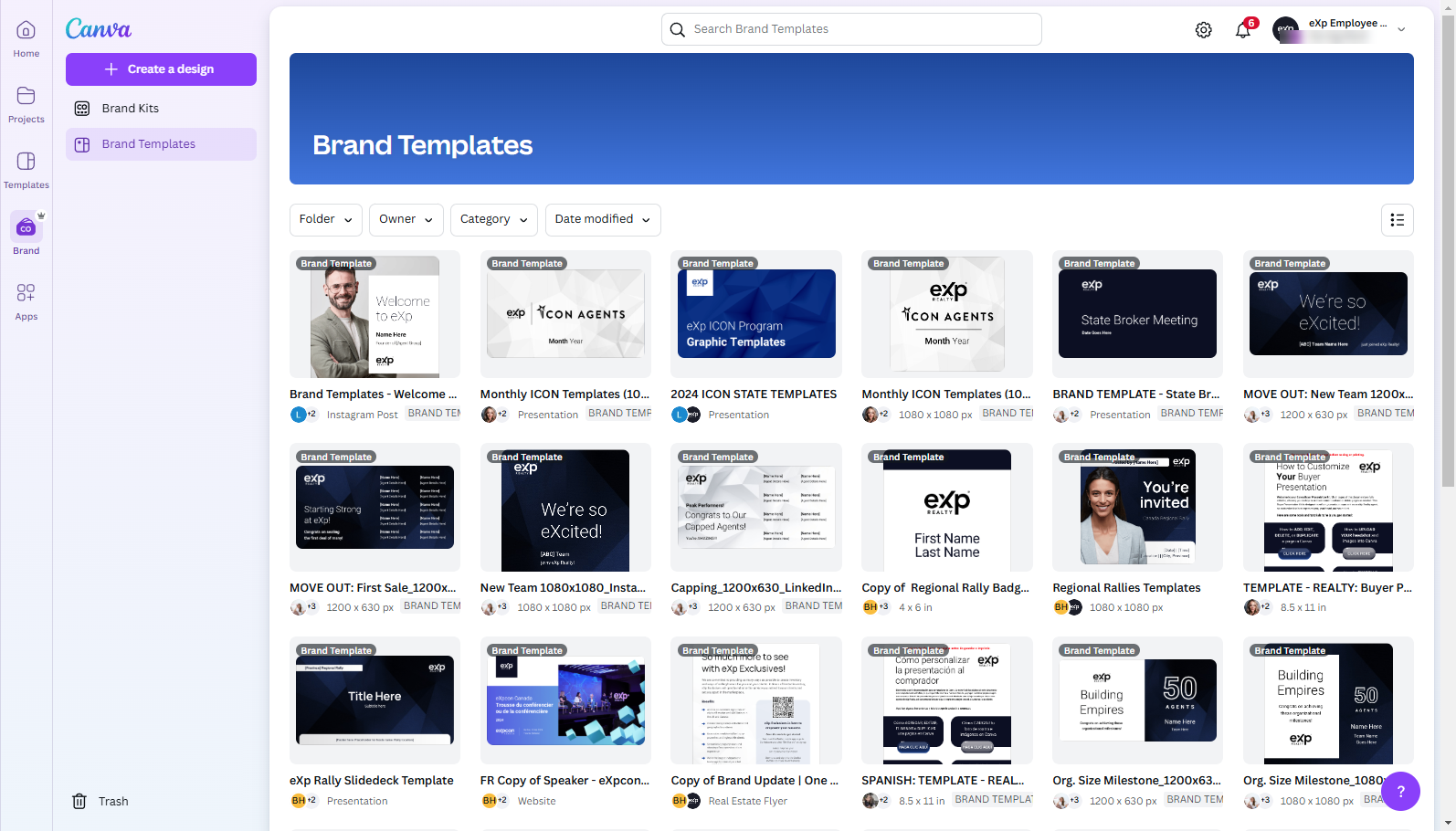
Task: Click the Create a design button
Action: coord(161,69)
